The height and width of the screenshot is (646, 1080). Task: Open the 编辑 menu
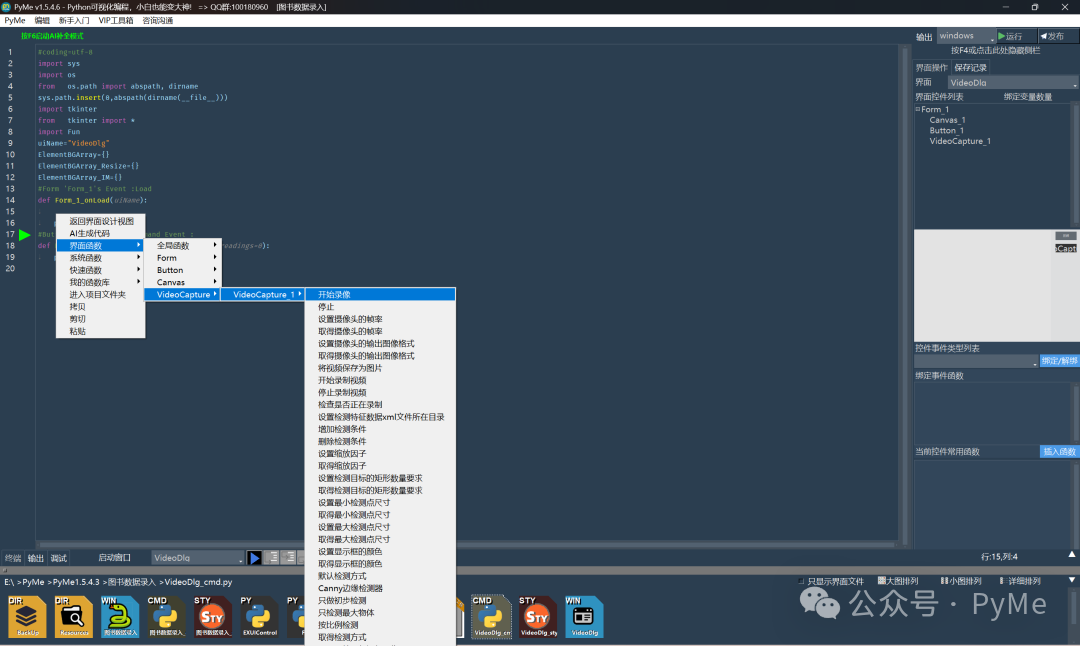coord(42,21)
